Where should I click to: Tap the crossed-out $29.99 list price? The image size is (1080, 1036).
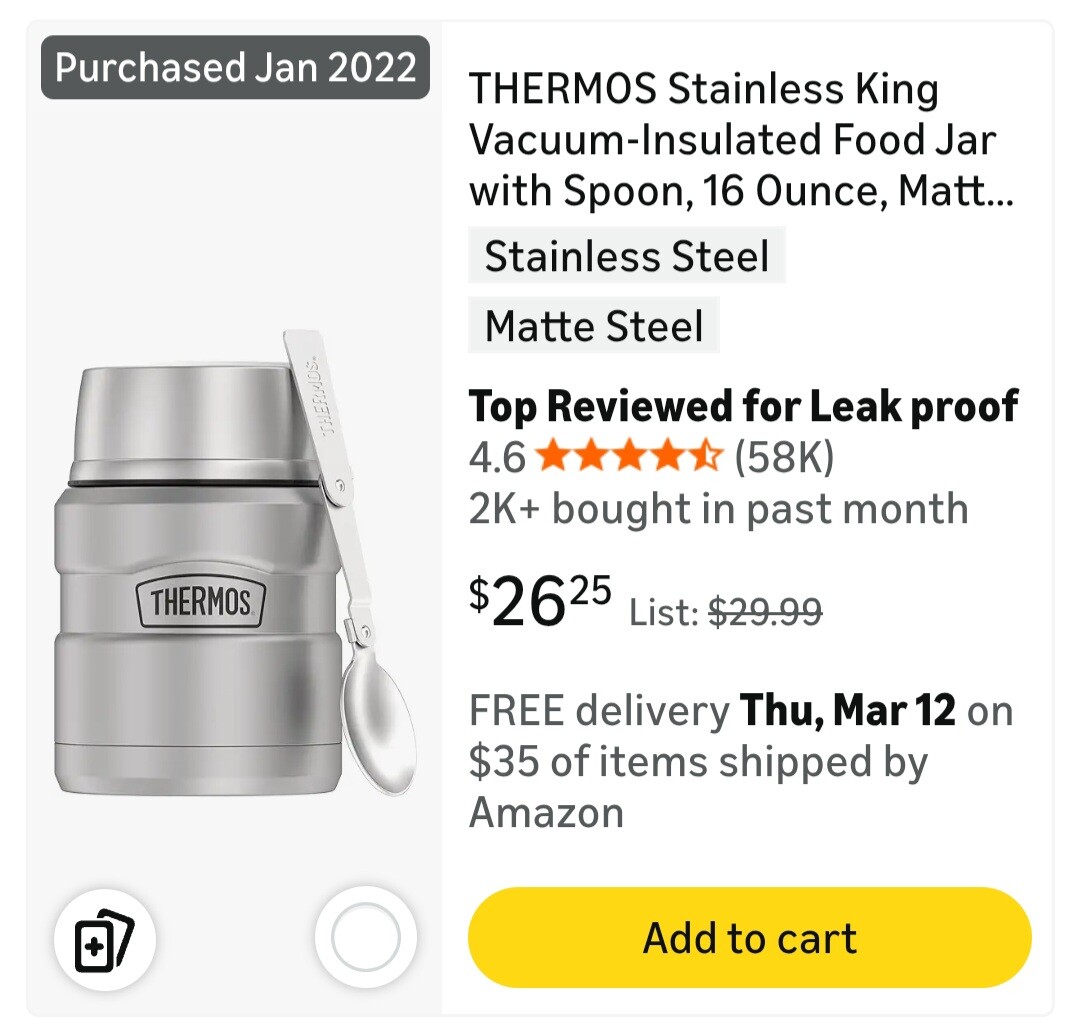pos(765,610)
